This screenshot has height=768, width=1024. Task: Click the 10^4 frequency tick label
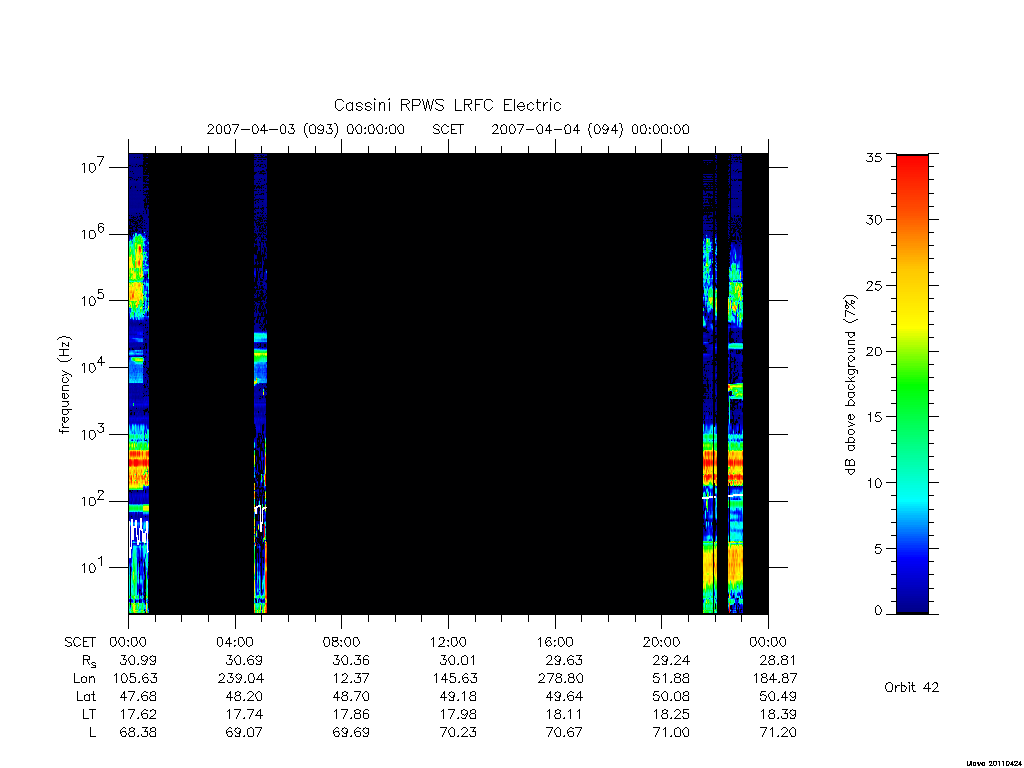pyautogui.click(x=93, y=367)
